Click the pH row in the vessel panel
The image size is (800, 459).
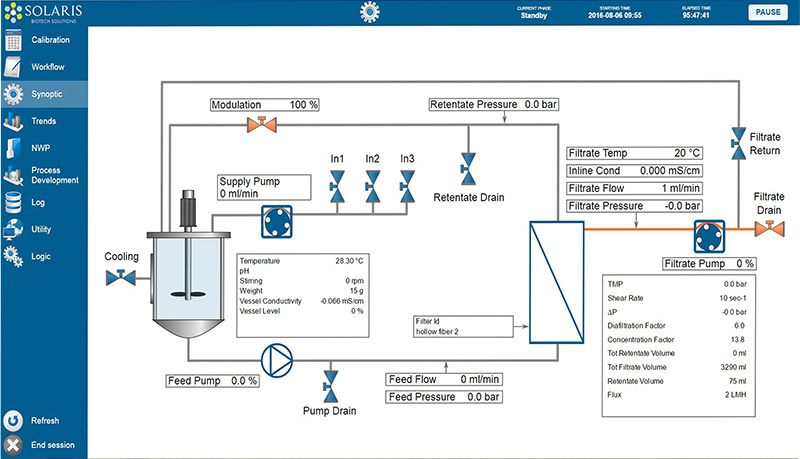(x=302, y=271)
